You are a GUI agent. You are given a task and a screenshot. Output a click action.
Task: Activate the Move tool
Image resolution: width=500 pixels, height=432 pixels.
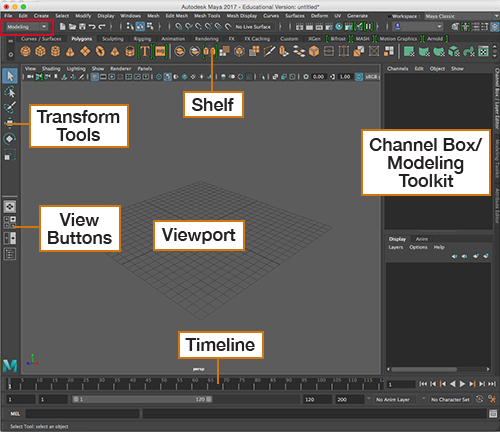(10, 123)
